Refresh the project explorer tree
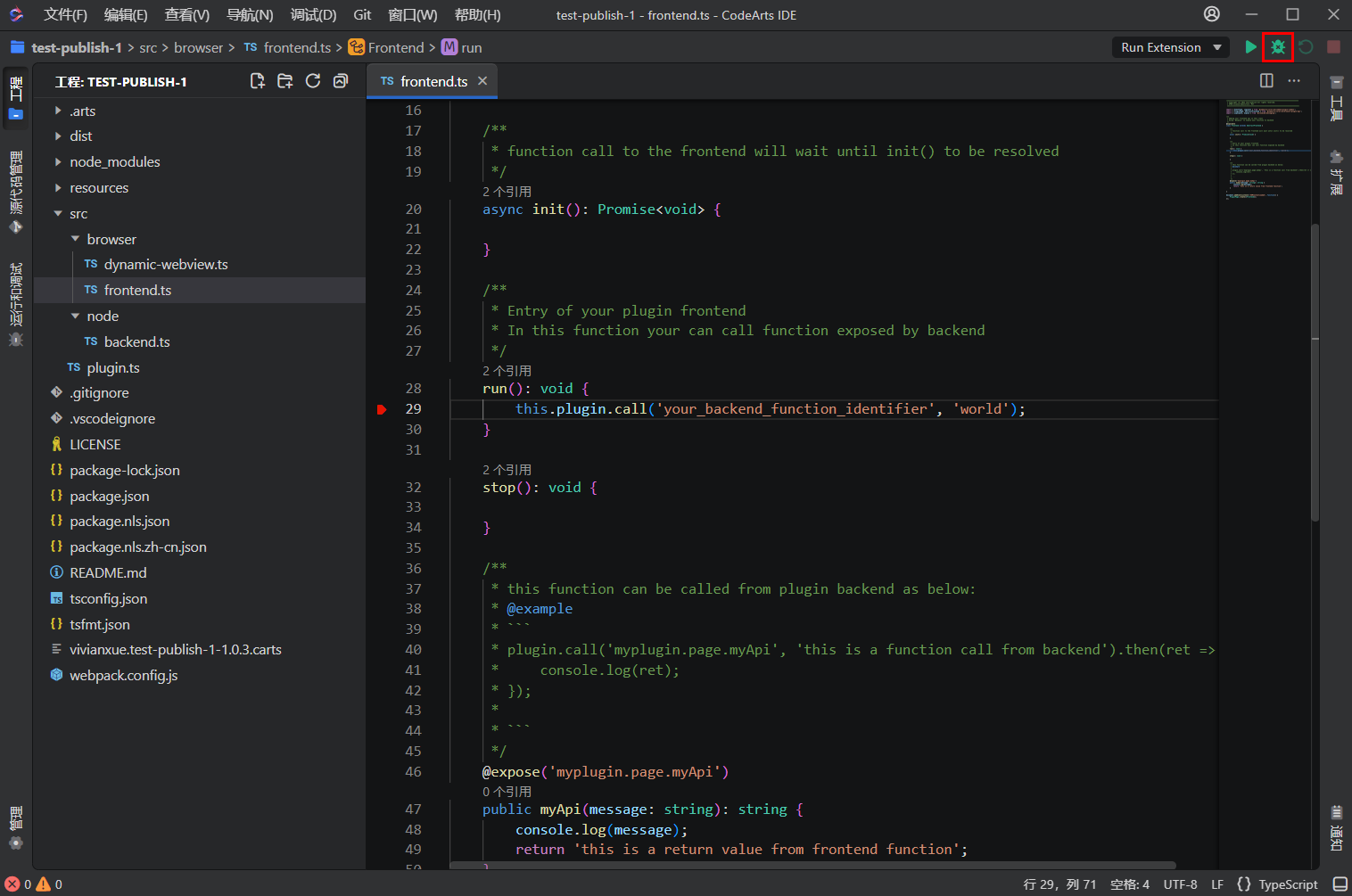 coord(312,81)
